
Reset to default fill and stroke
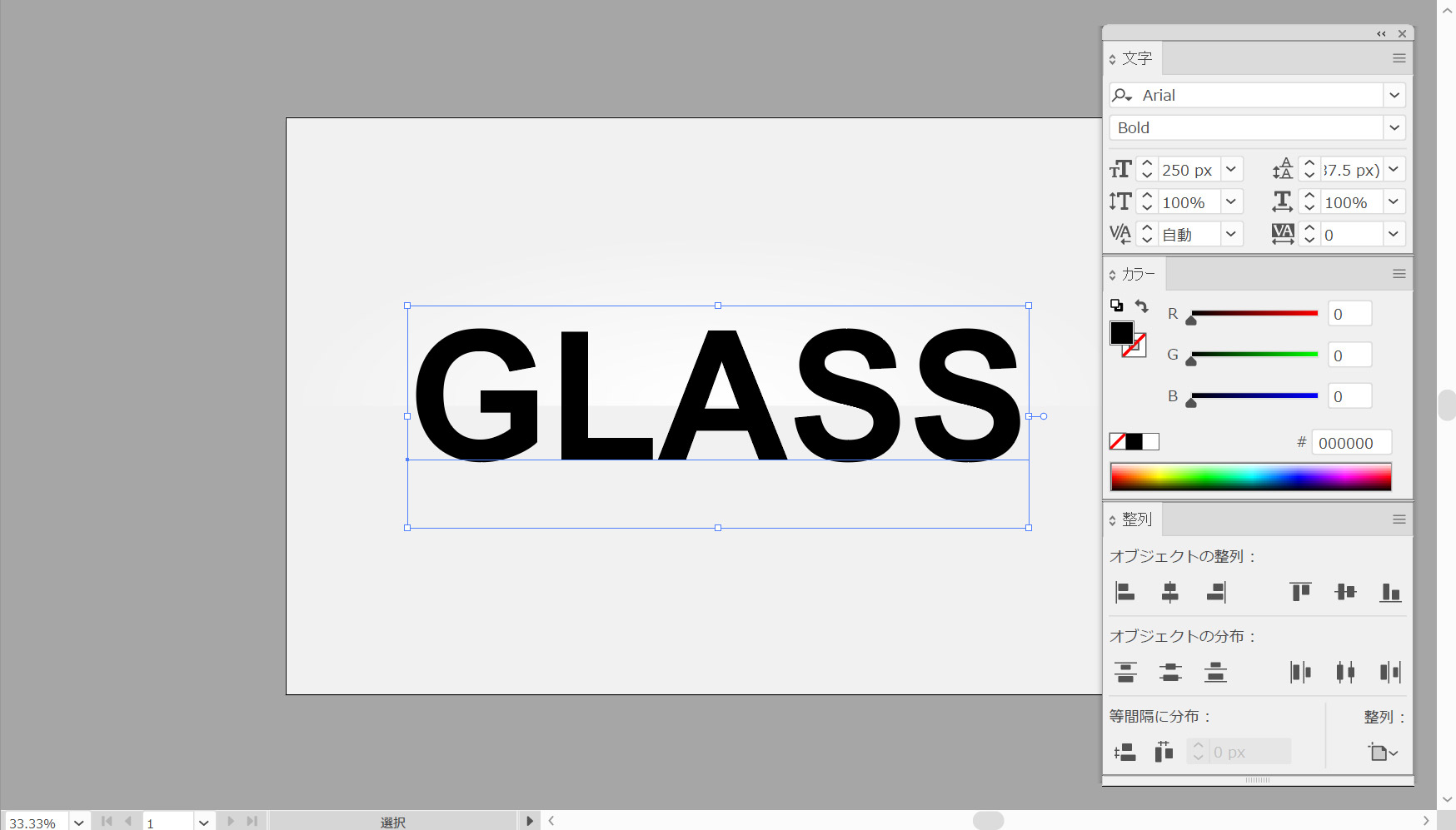pos(1116,306)
